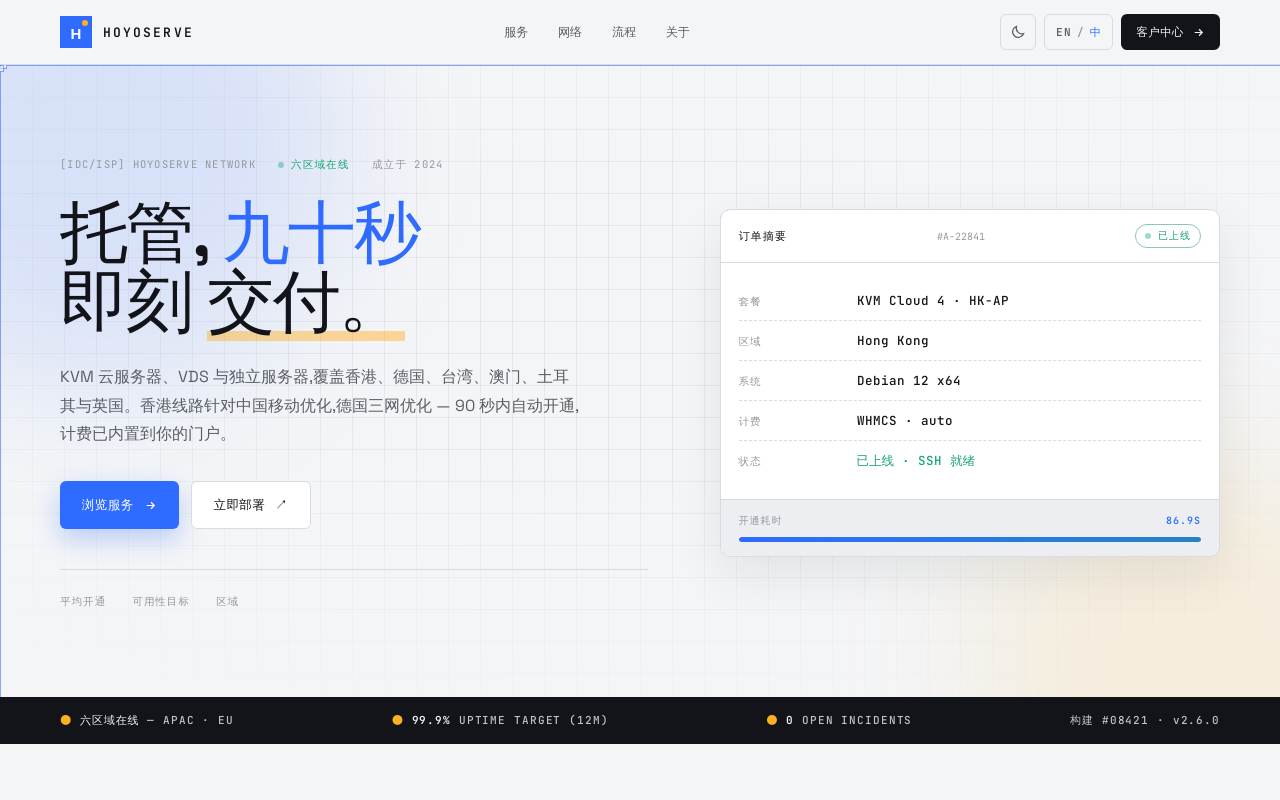Click 99.9% UPTIME TARGET (12M) in status bar

(x=500, y=720)
